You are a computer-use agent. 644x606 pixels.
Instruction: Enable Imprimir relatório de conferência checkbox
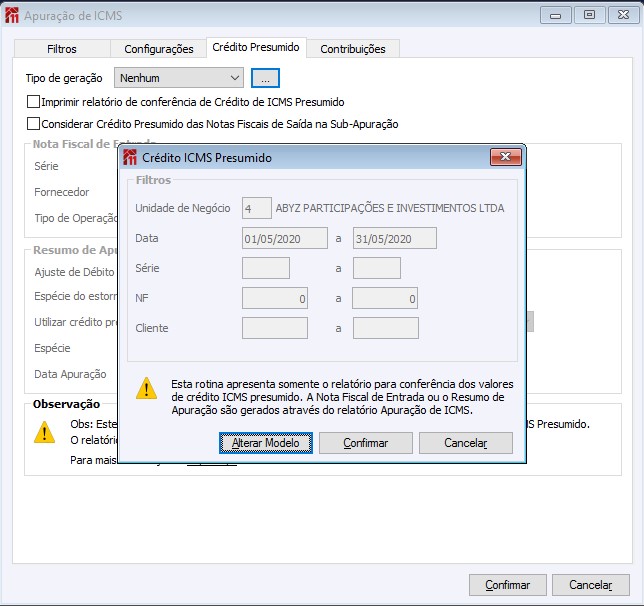[33, 101]
